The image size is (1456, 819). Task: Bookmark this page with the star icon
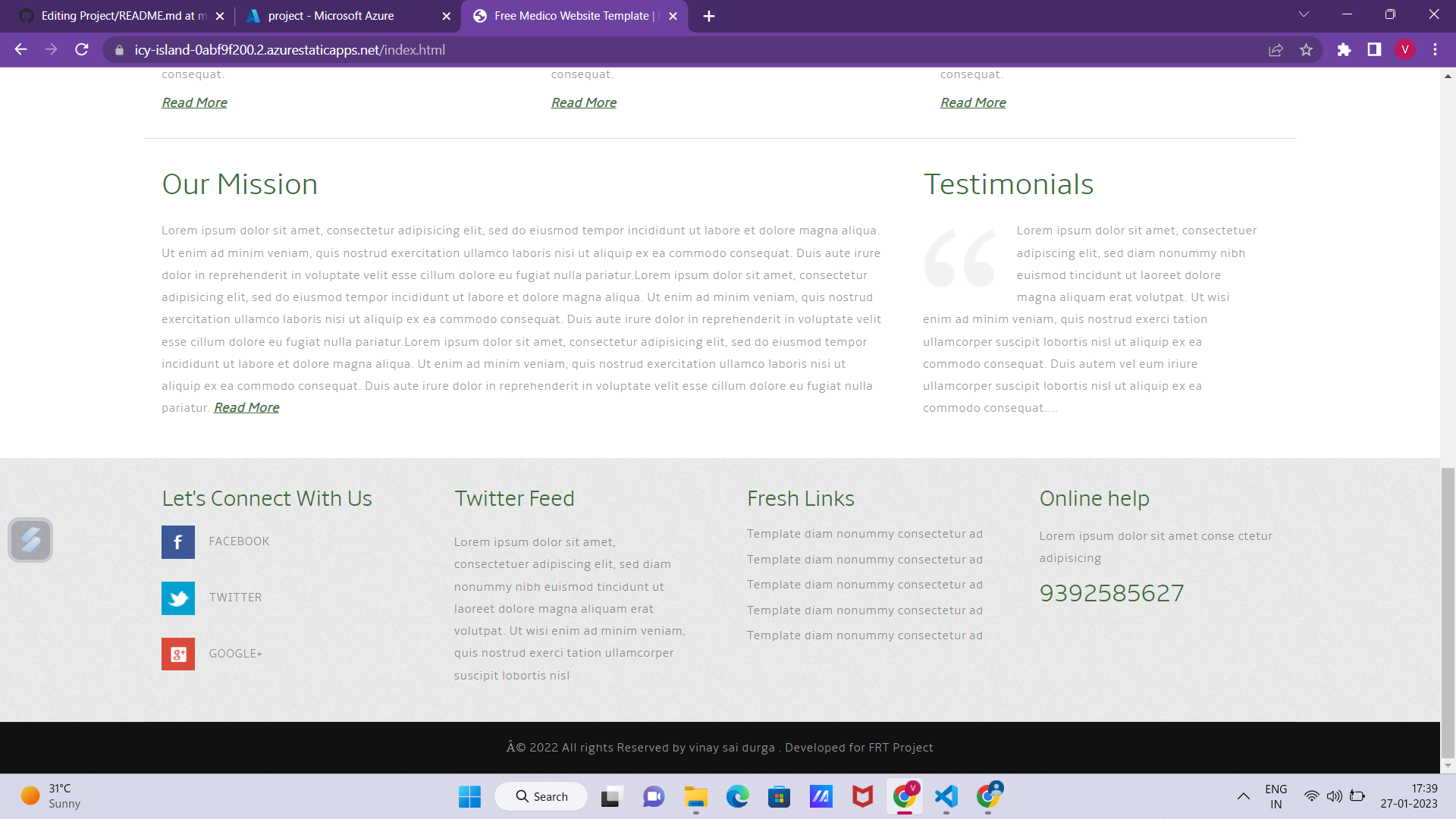[x=1307, y=50]
